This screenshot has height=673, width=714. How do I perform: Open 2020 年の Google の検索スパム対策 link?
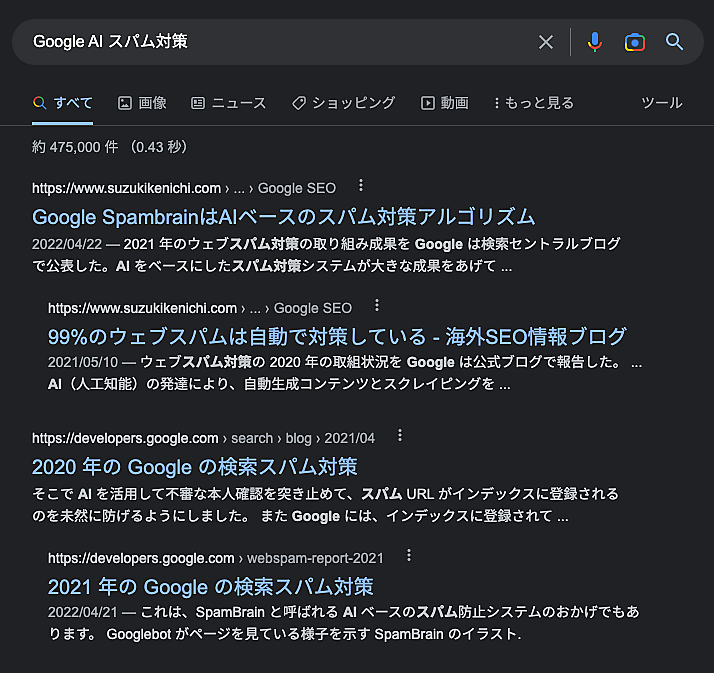pyautogui.click(x=195, y=466)
